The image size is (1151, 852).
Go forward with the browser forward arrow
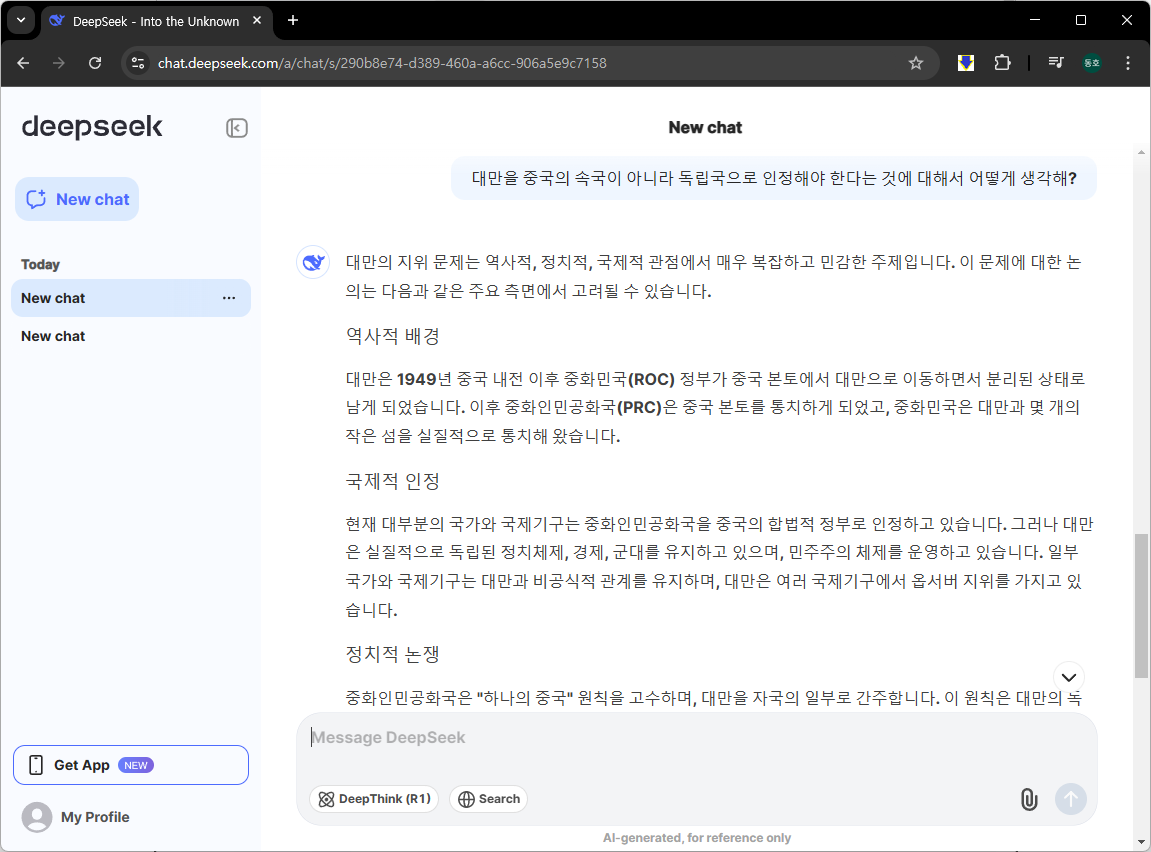(x=59, y=63)
